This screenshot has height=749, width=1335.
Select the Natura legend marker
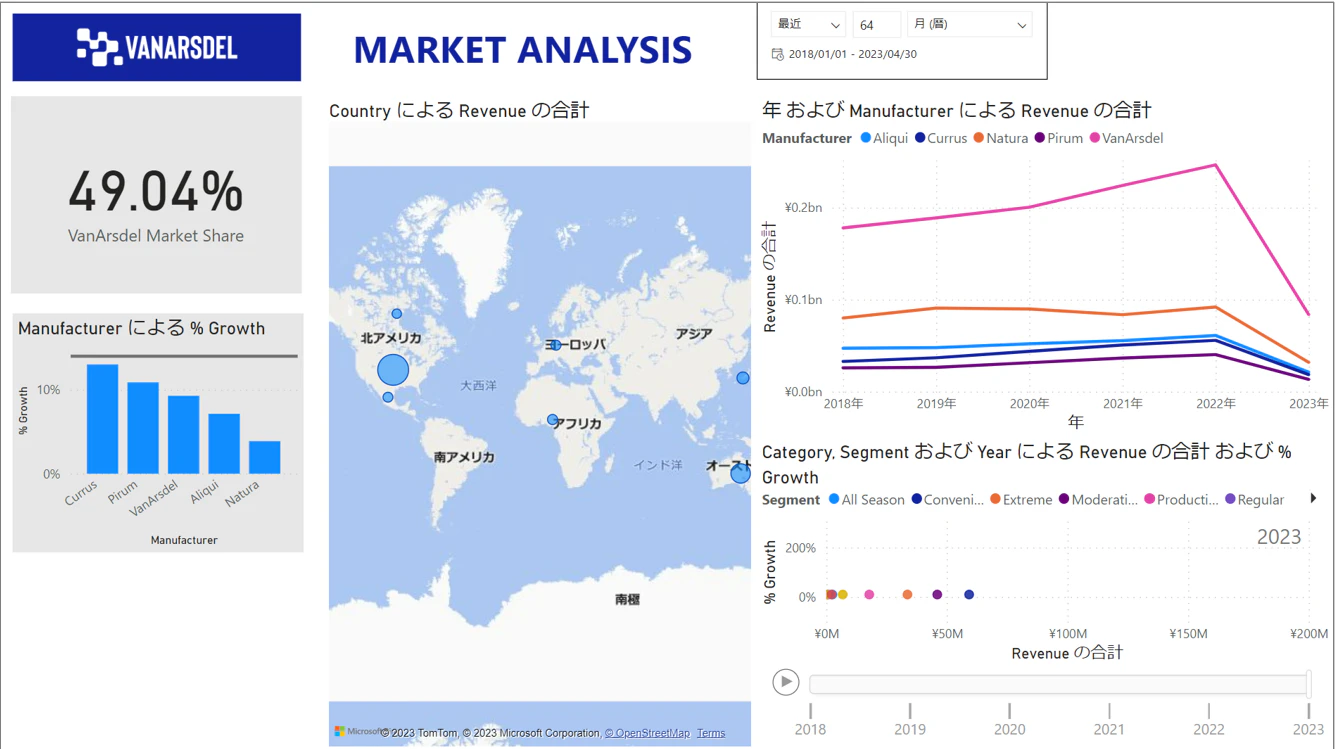979,138
